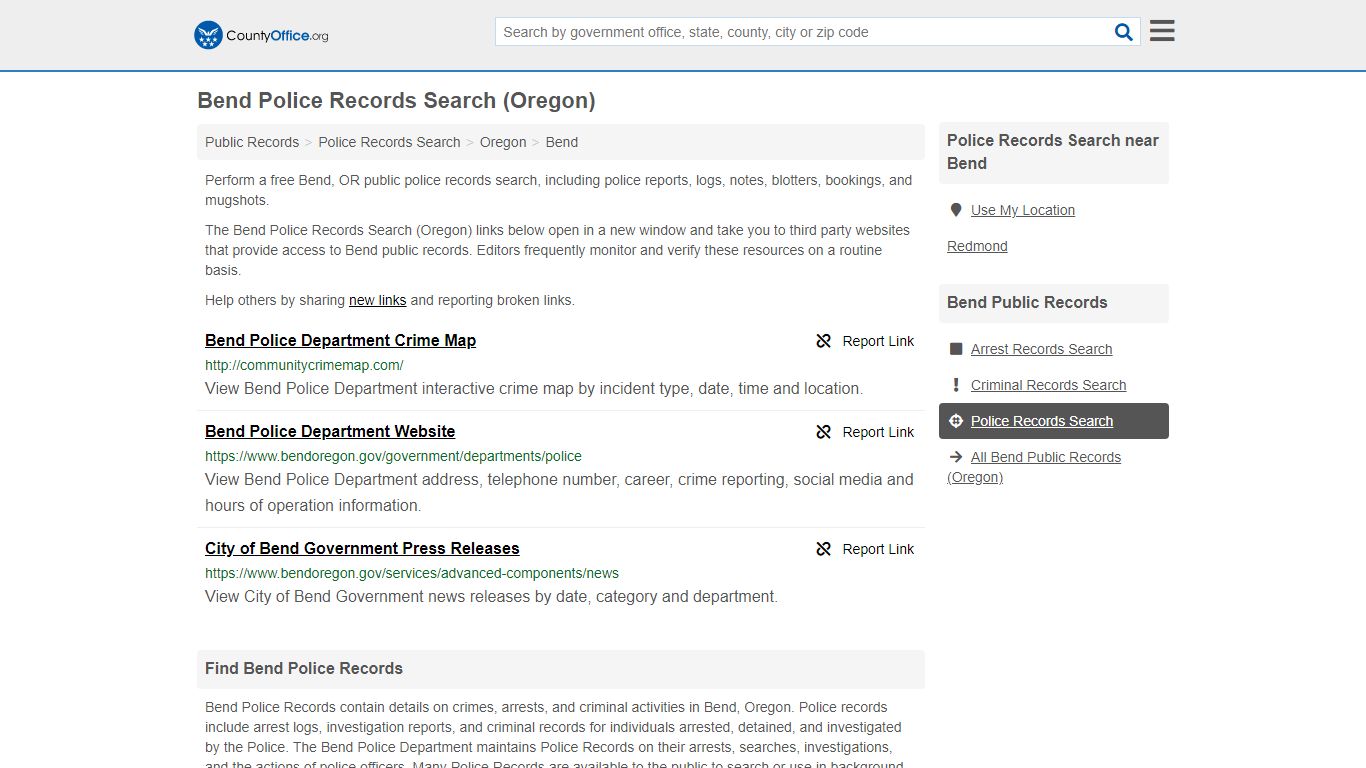
Task: Click broken-link icon for Crime Map entry
Action: tap(824, 341)
